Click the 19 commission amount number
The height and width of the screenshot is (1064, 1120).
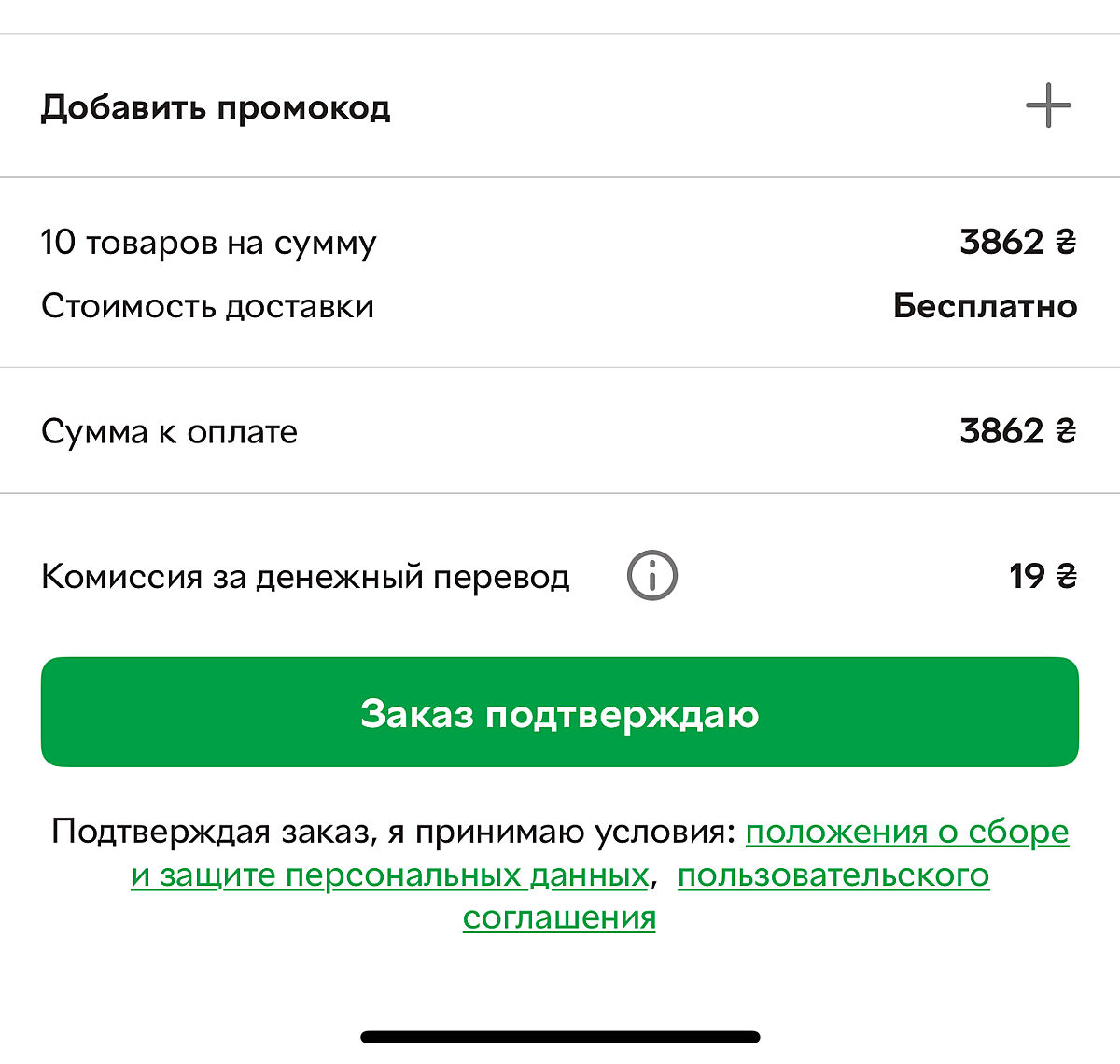click(1027, 576)
